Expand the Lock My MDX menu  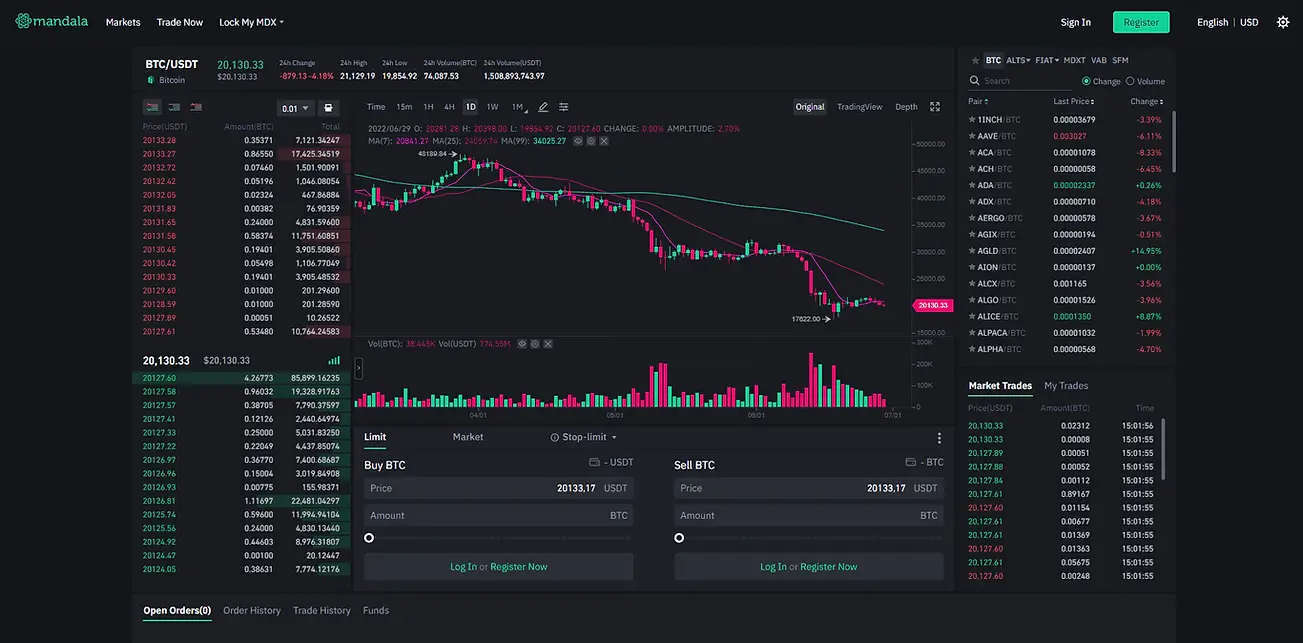(251, 22)
